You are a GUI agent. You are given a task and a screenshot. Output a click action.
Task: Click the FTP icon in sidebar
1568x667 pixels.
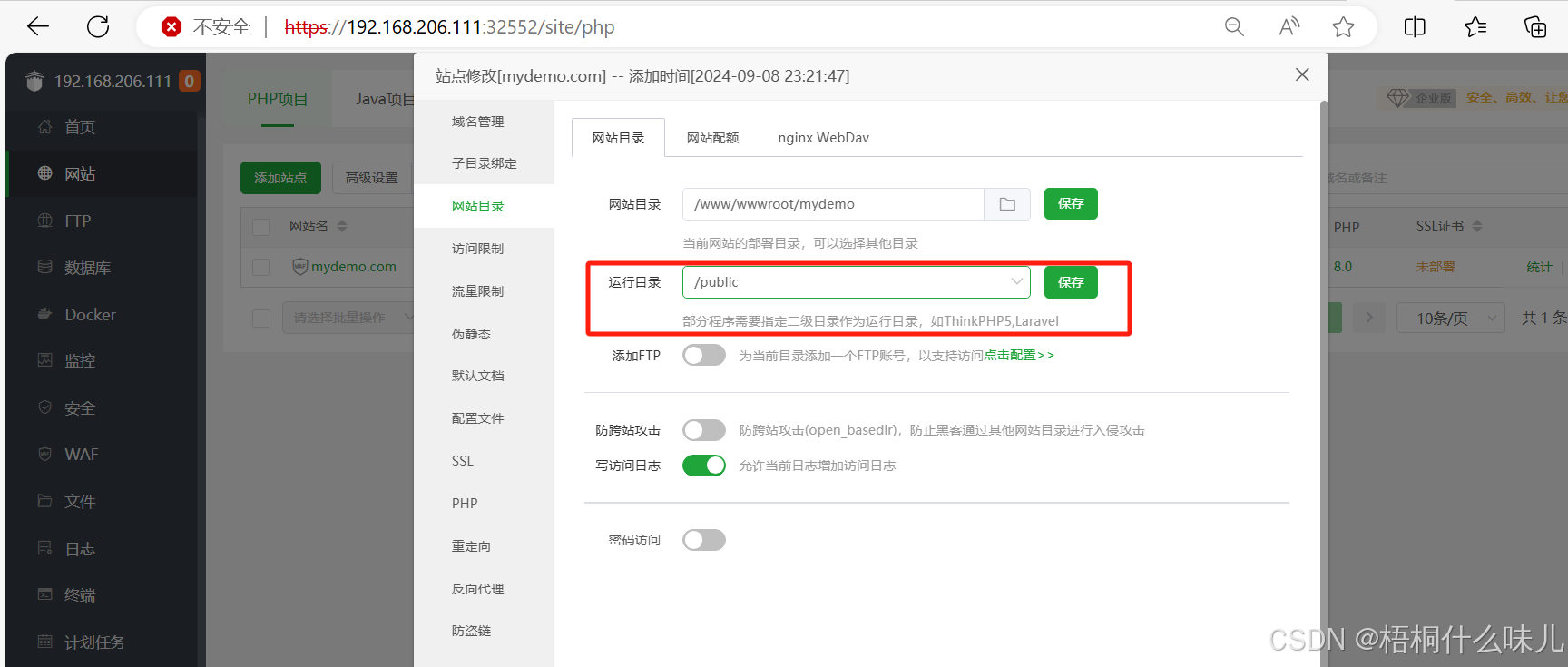point(44,221)
